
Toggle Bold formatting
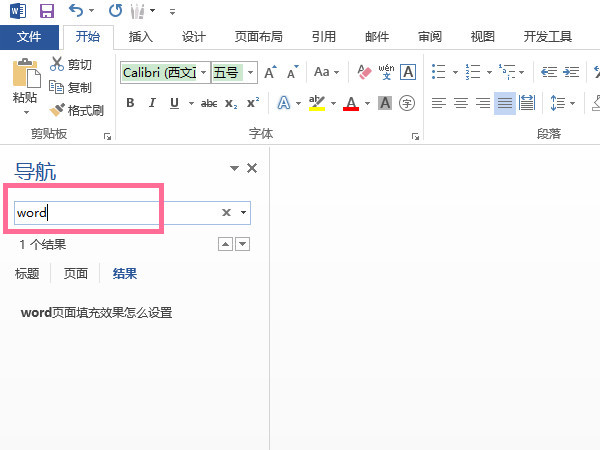(x=130, y=103)
